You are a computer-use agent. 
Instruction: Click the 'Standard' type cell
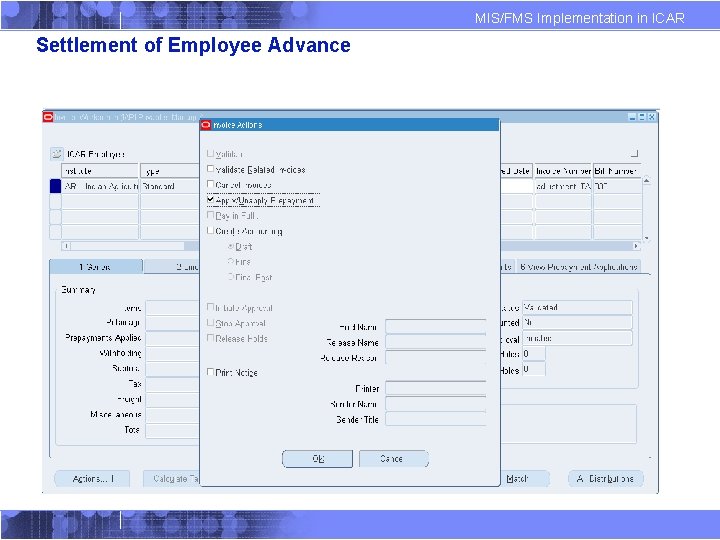point(170,186)
